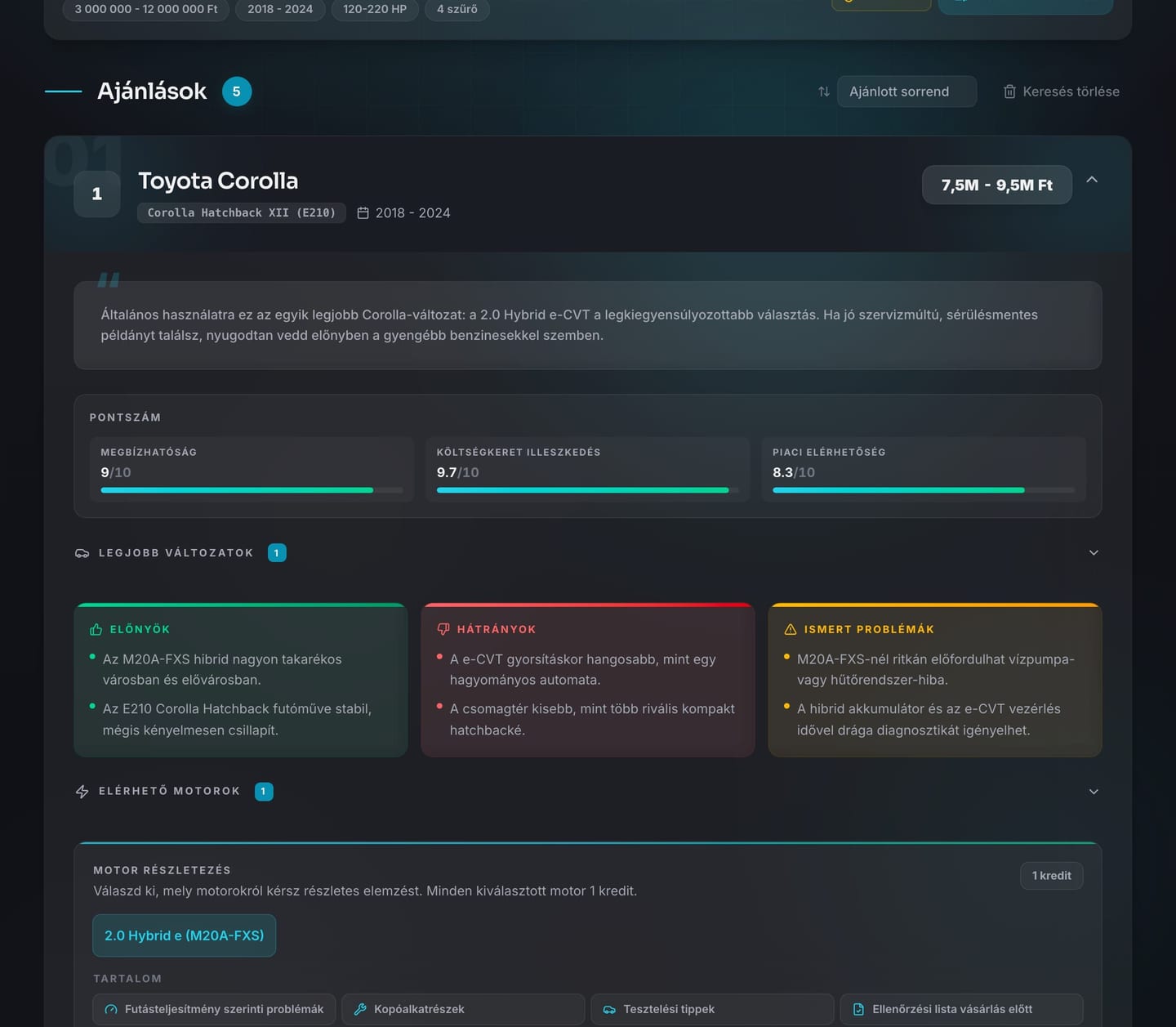The height and width of the screenshot is (1027, 1176).
Task: Click the trash icon next to Keresés törlése
Action: pos(1009,92)
